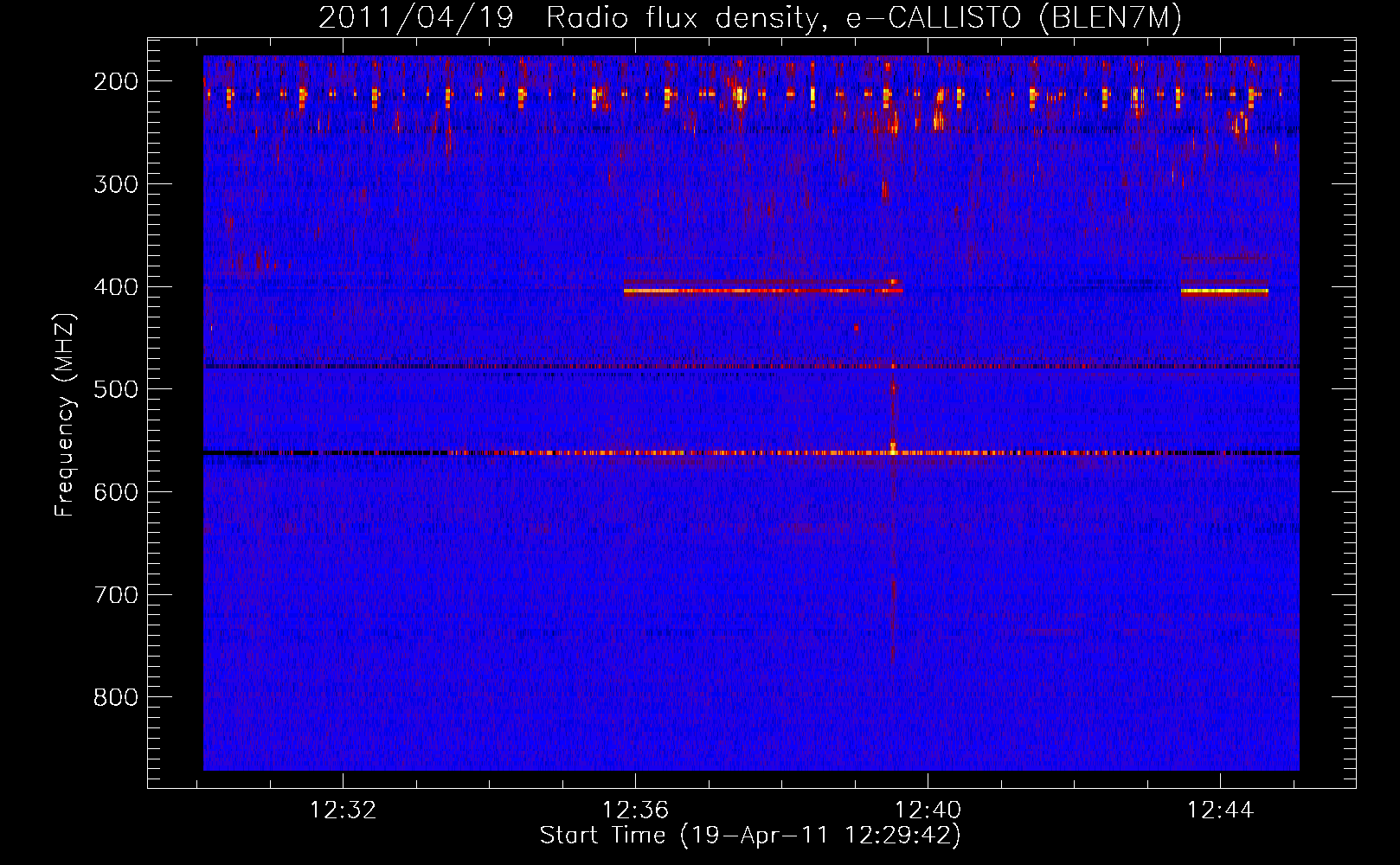The height and width of the screenshot is (865, 1400).
Task: Select the 200 frequency tick label
Action: pos(115,81)
